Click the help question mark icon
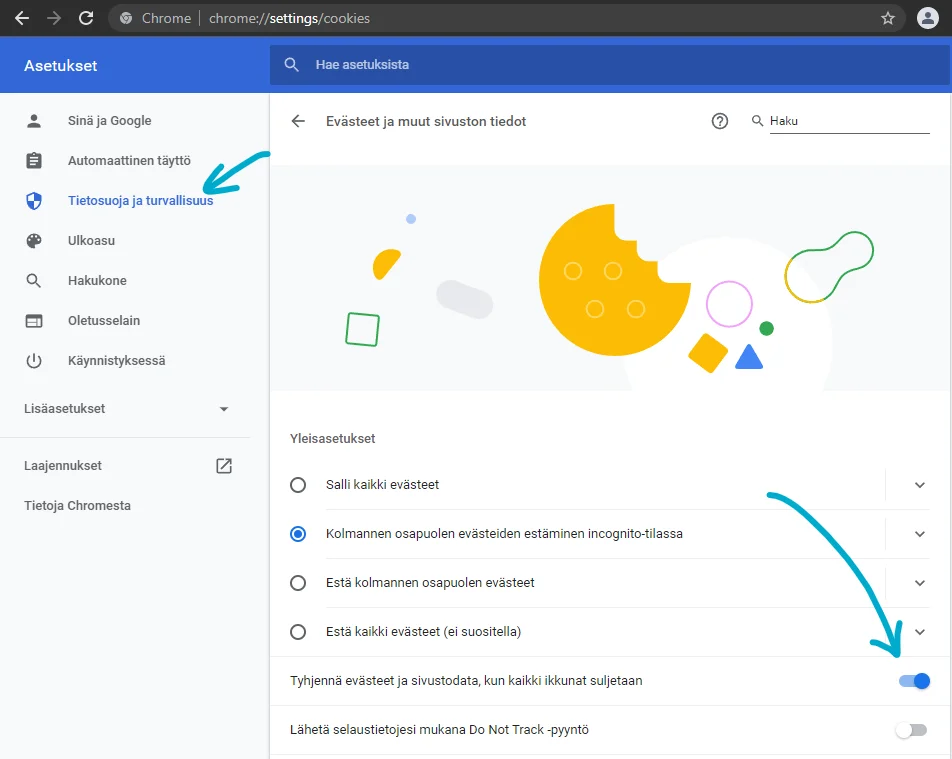 tap(719, 120)
